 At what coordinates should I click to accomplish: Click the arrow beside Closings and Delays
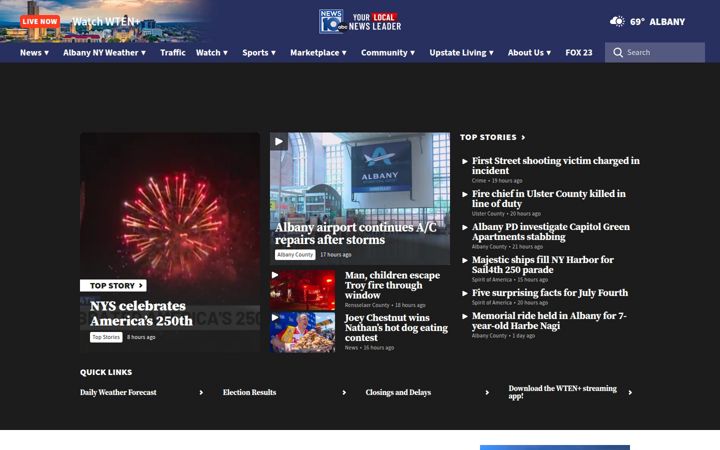click(x=487, y=393)
